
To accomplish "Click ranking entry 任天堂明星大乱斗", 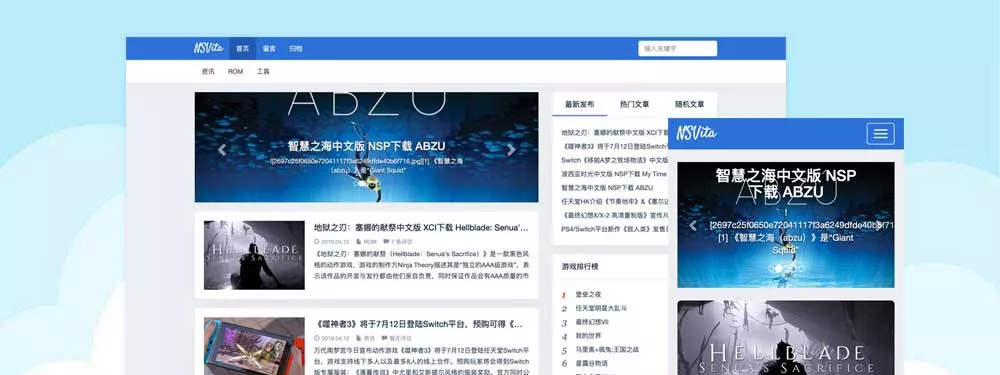I will coord(601,309).
